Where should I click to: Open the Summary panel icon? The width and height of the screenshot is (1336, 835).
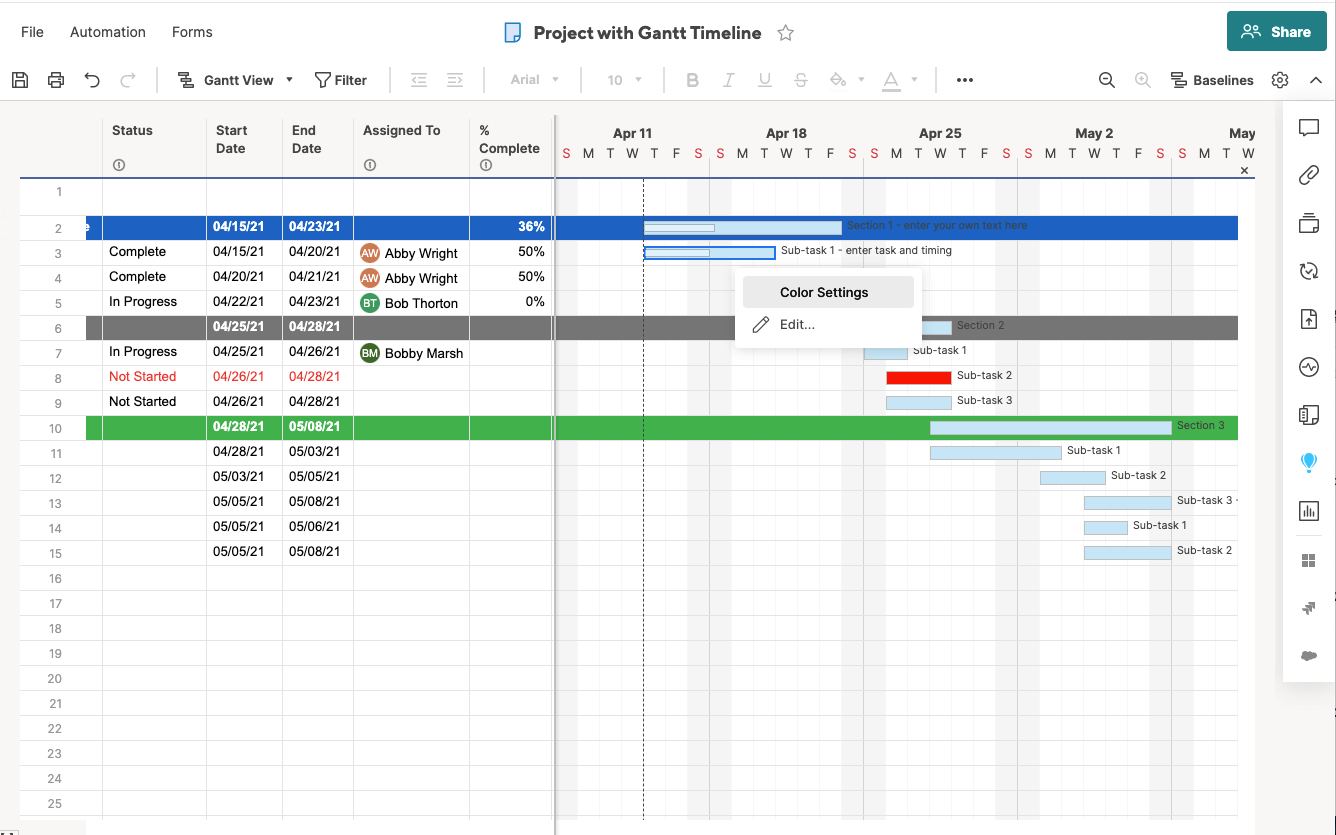[x=1309, y=415]
